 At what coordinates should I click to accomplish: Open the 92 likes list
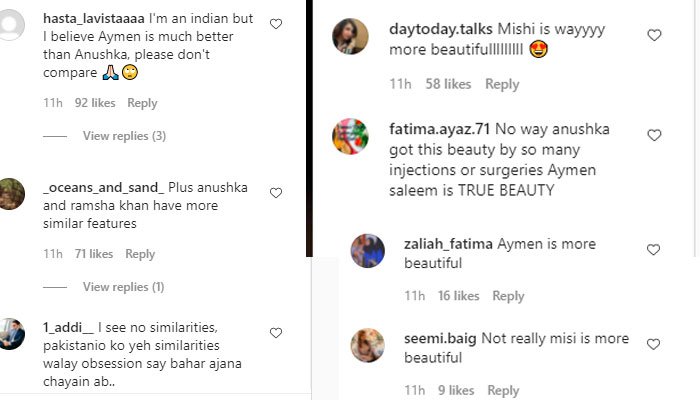click(x=95, y=103)
